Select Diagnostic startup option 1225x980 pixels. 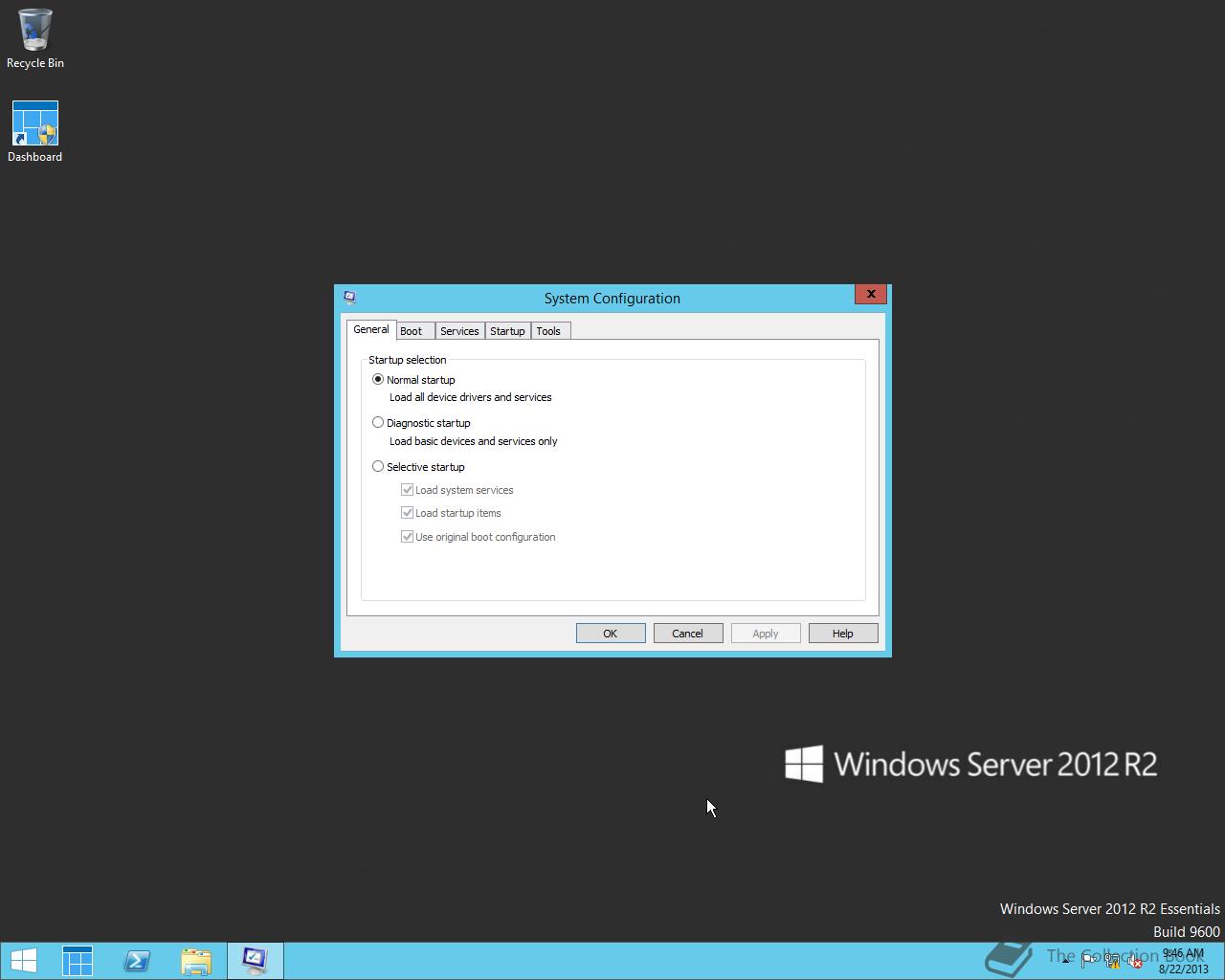pyautogui.click(x=421, y=423)
